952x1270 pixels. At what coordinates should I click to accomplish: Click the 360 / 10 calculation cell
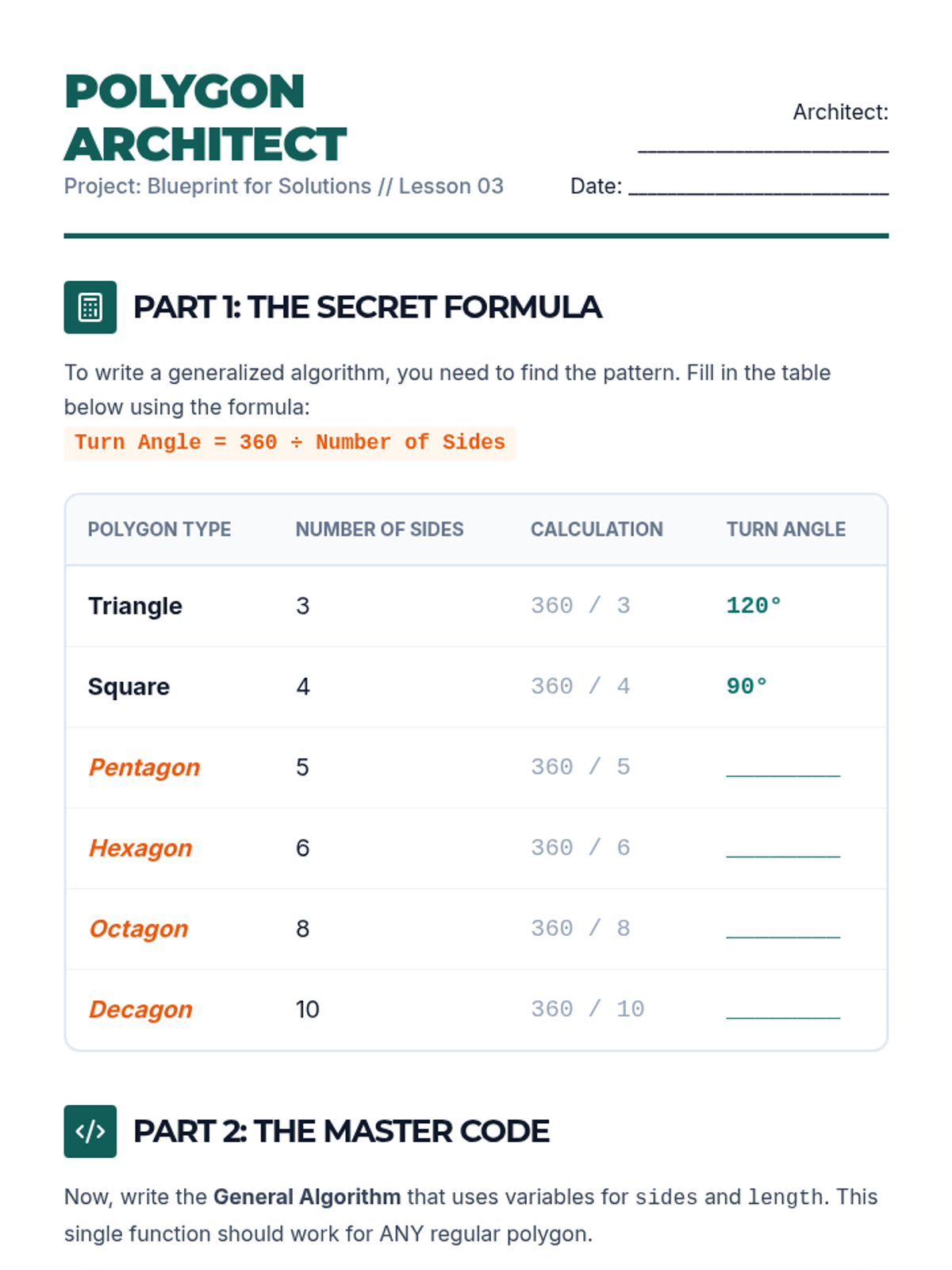(588, 1009)
